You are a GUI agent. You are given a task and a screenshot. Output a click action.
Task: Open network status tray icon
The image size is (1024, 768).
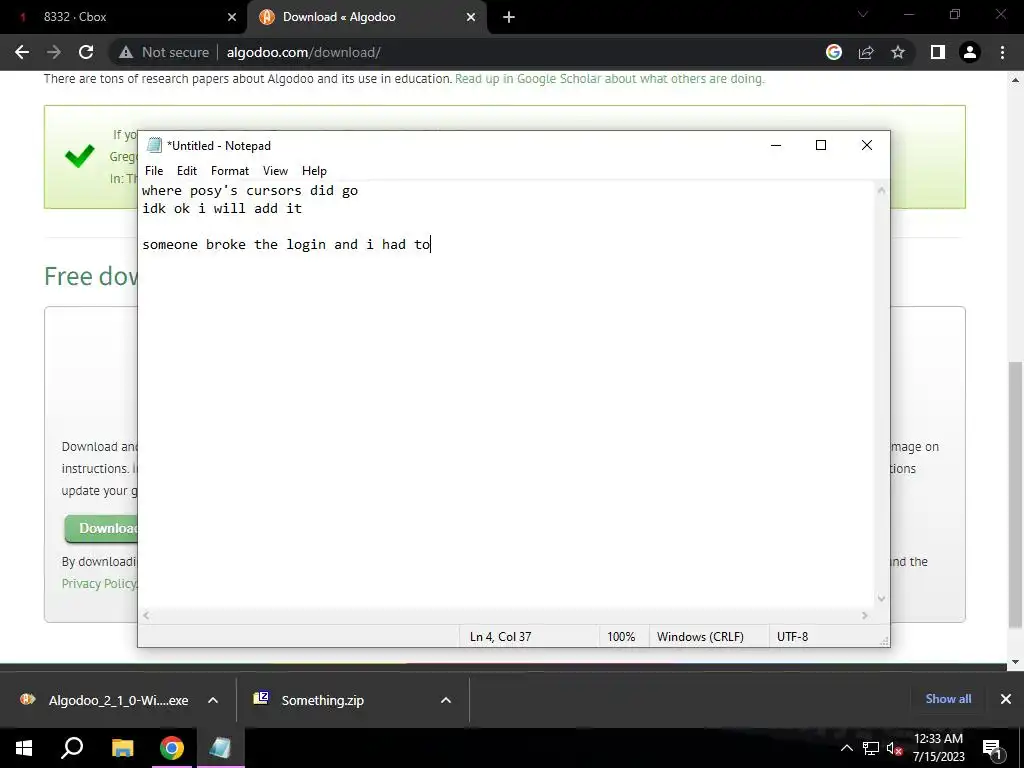tap(871, 748)
